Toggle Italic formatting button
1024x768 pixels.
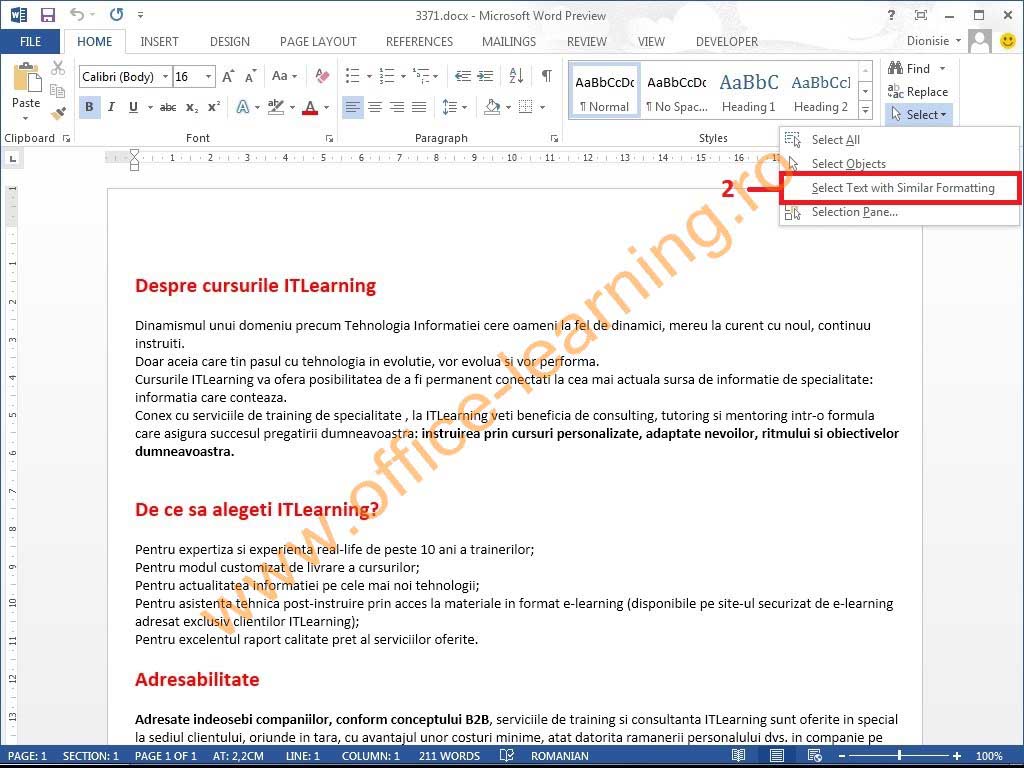coord(111,107)
